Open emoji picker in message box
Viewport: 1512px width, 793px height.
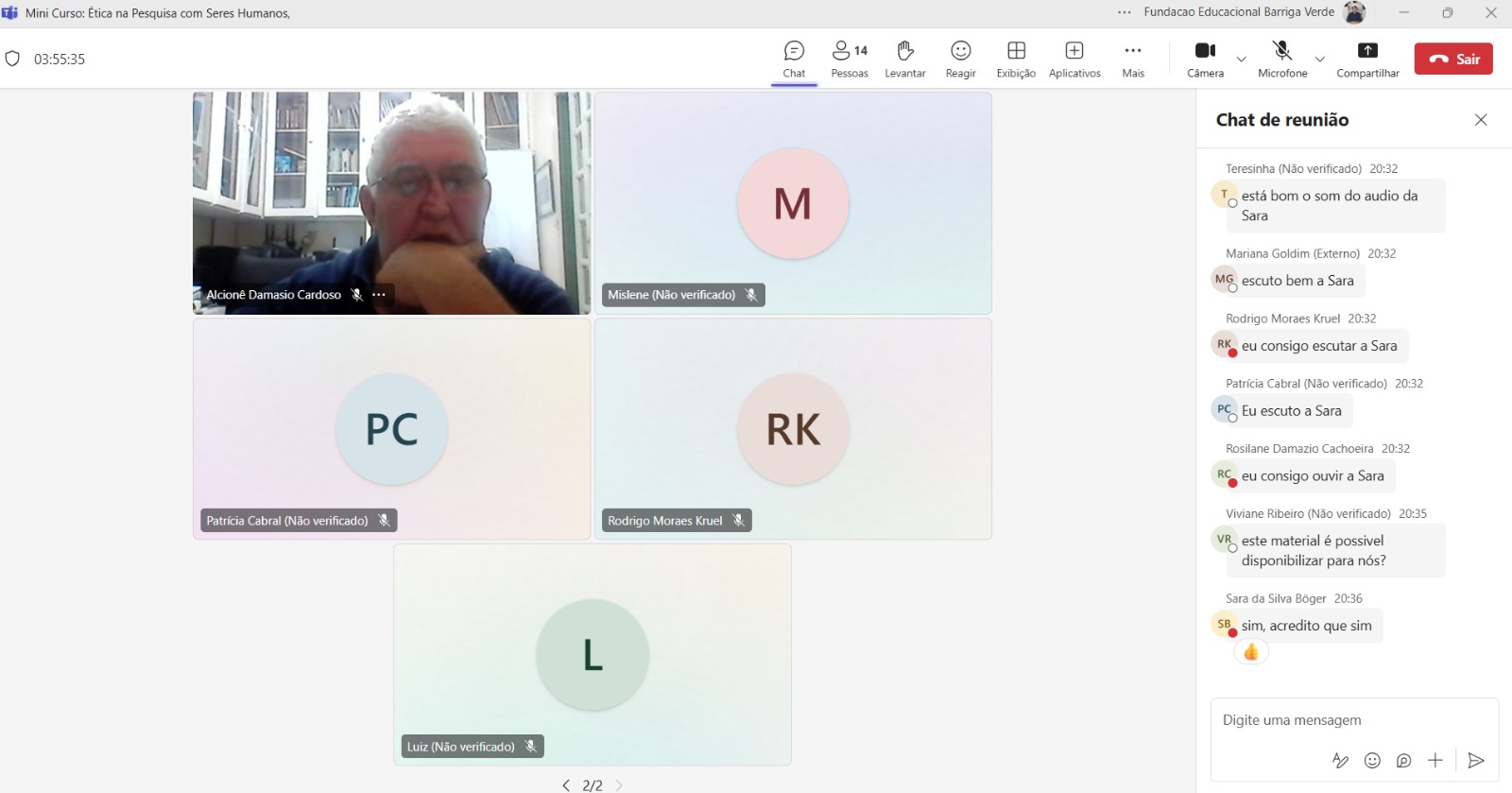[1372, 760]
